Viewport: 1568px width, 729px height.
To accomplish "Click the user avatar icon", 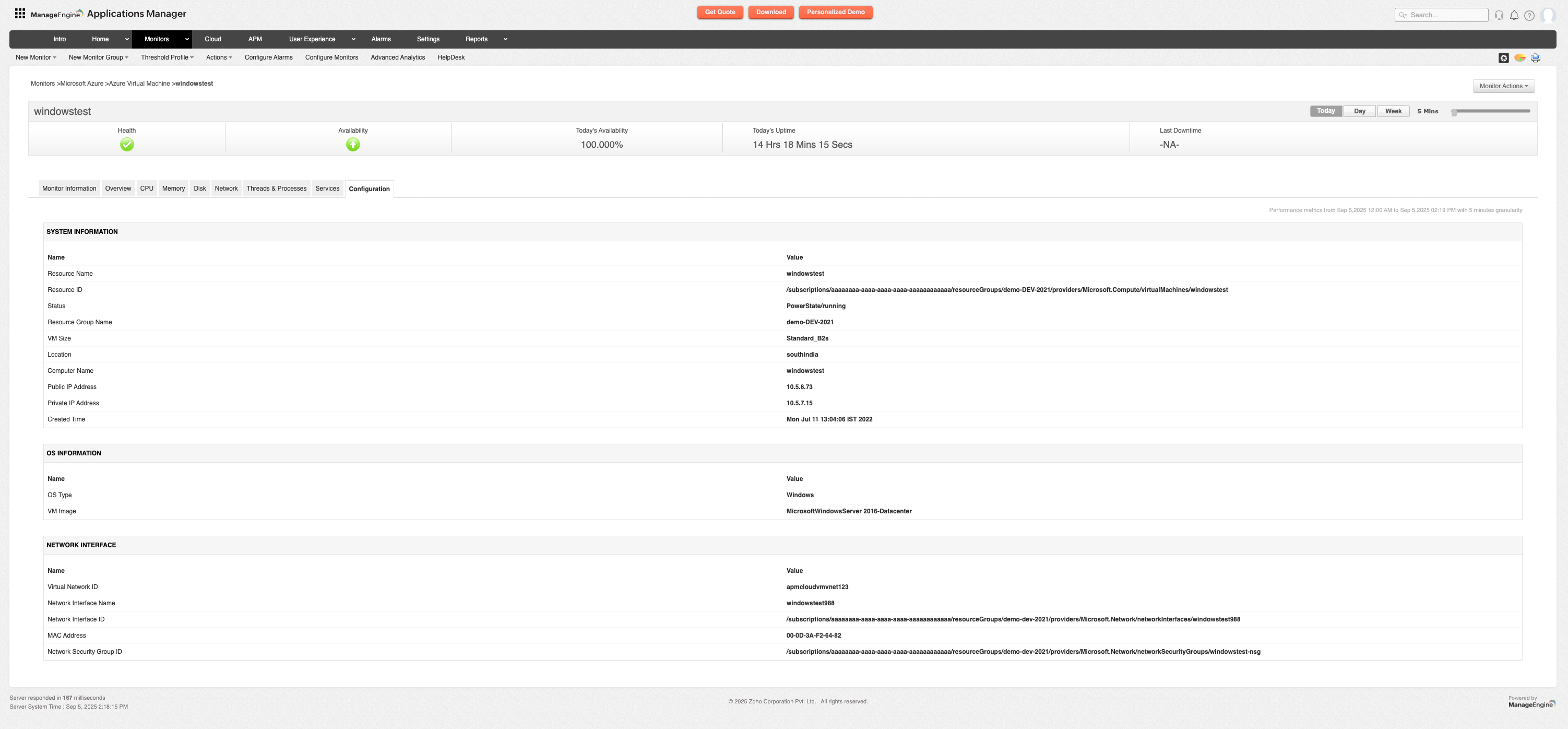I will pos(1548,15).
